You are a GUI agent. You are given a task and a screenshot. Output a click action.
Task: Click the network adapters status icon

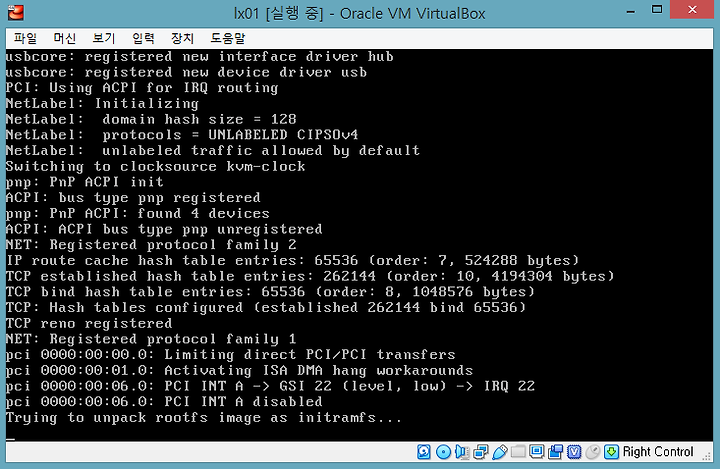[481, 452]
